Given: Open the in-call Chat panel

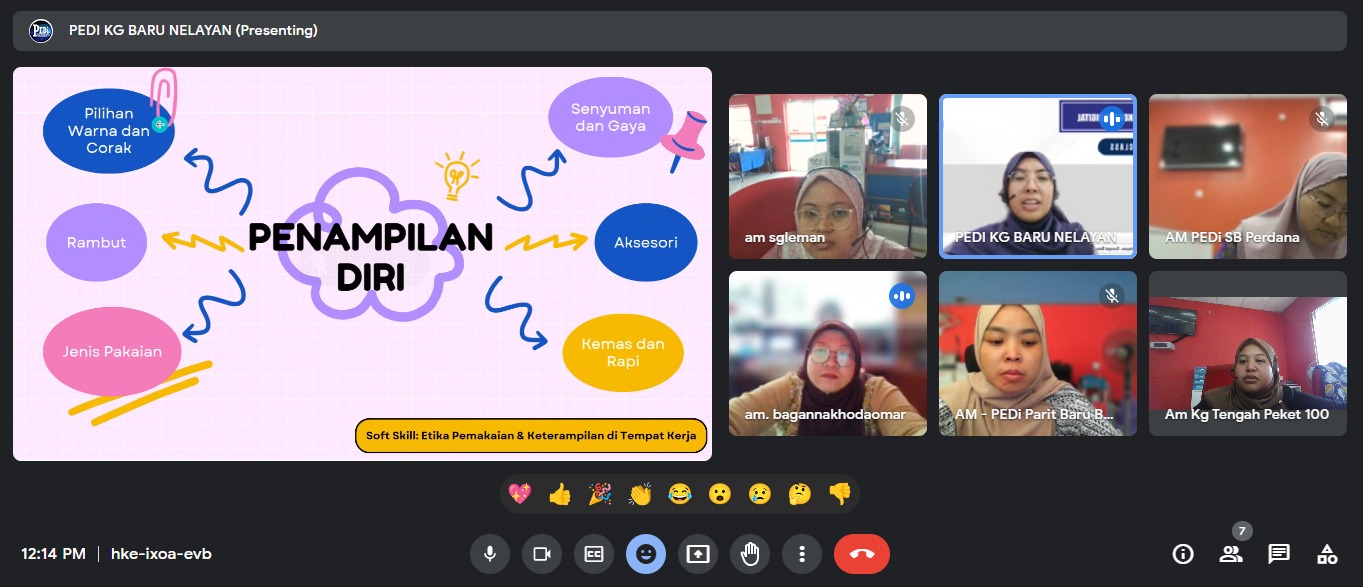Looking at the screenshot, I should [x=1279, y=554].
